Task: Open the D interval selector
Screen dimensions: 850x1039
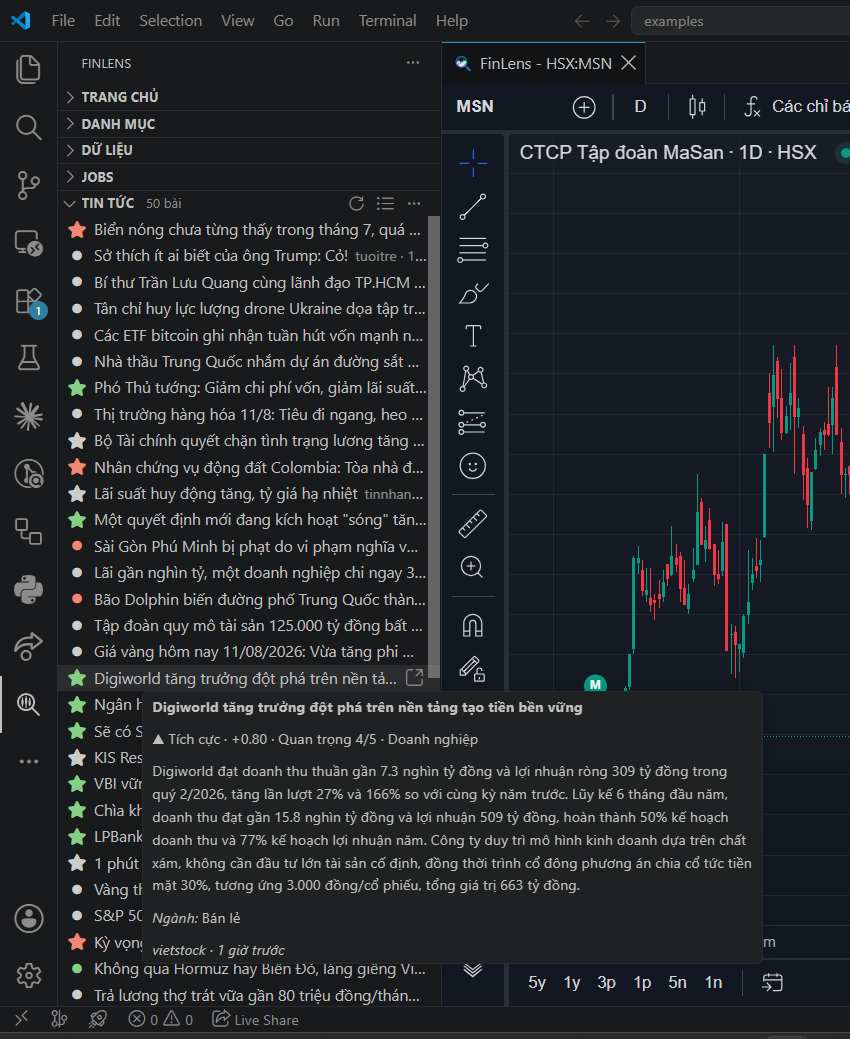Action: (640, 107)
